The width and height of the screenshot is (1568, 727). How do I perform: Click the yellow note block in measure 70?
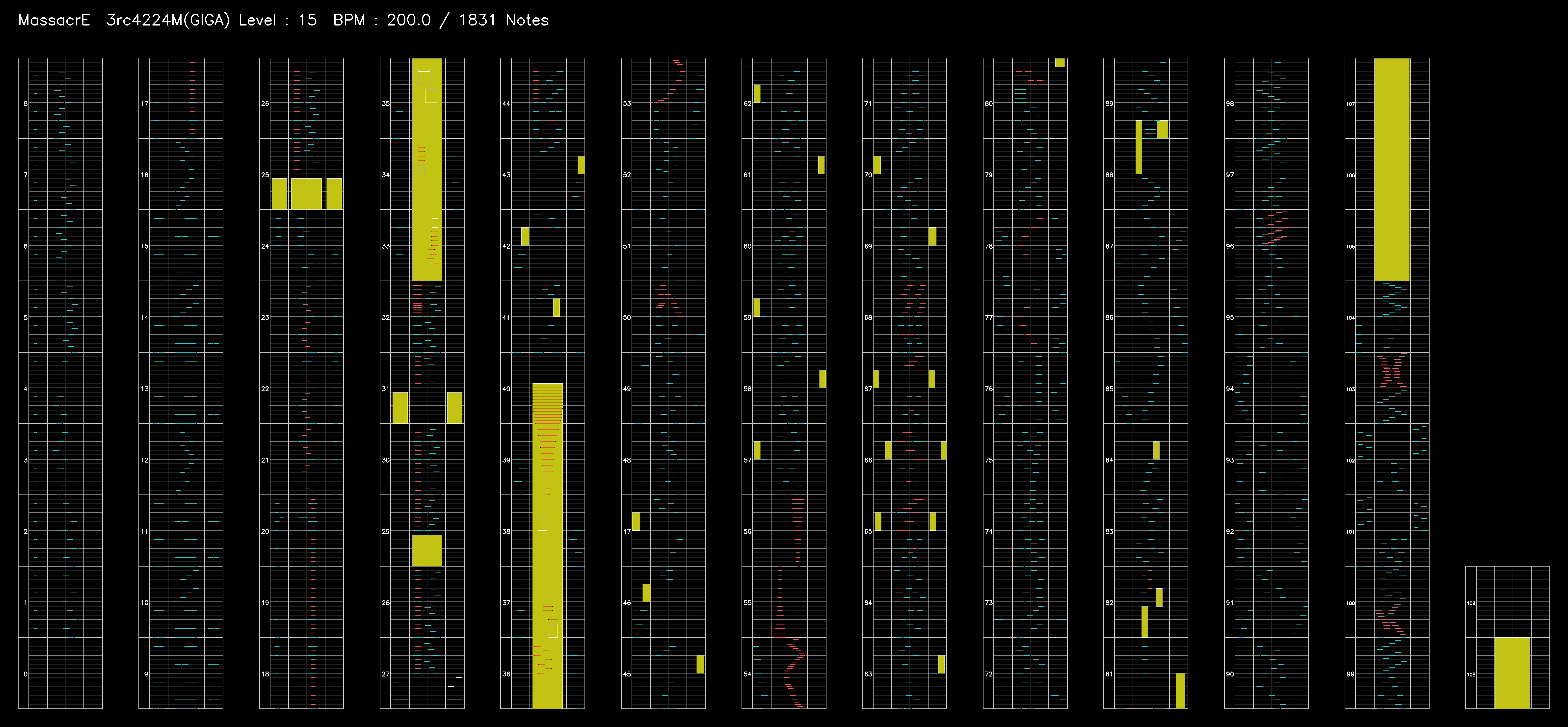point(877,165)
